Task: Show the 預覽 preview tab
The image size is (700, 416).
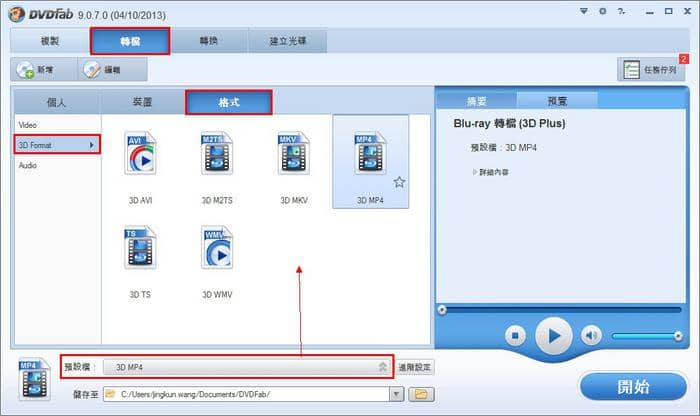Action: point(557,101)
